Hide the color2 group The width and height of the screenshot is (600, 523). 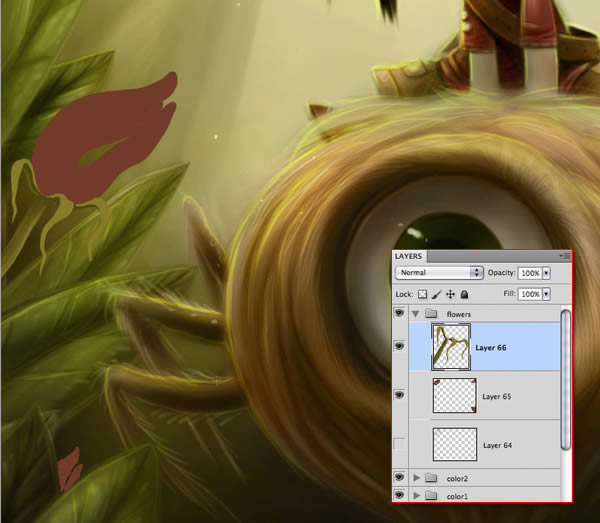(x=399, y=477)
